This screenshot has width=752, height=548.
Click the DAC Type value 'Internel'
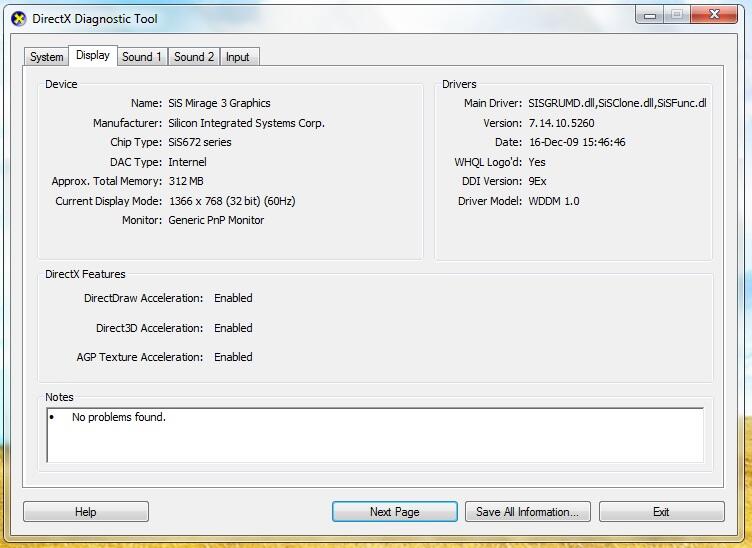pos(187,162)
